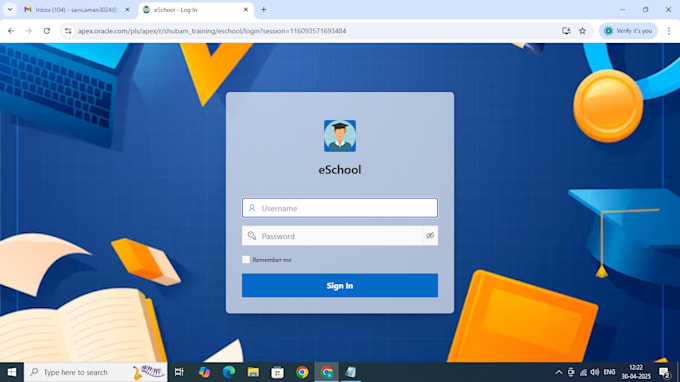View site information icon
The image size is (680, 382).
[x=68, y=31]
